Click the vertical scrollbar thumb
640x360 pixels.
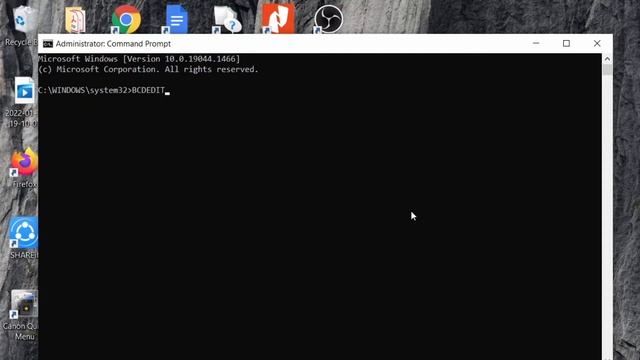607,70
